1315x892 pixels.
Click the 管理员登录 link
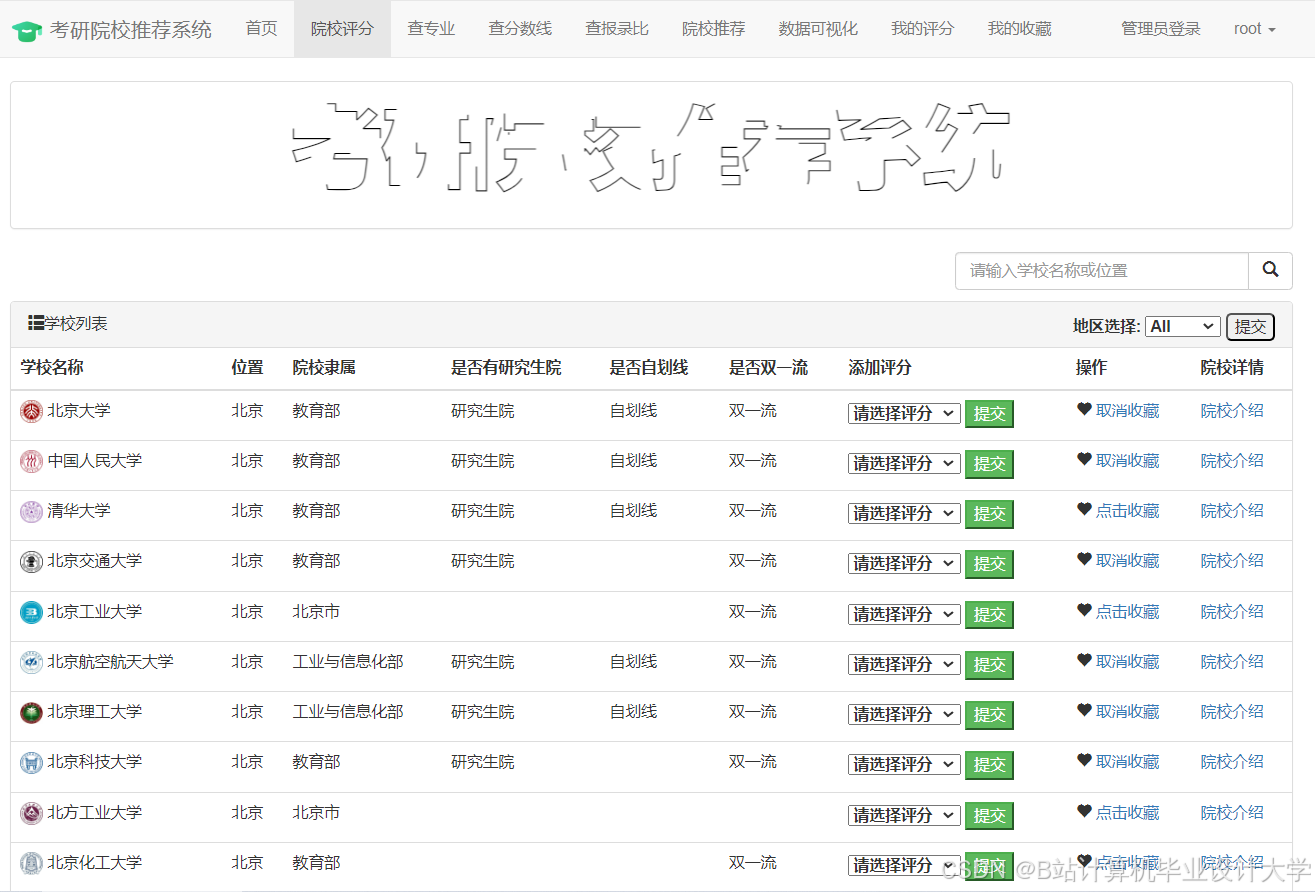tap(1161, 29)
